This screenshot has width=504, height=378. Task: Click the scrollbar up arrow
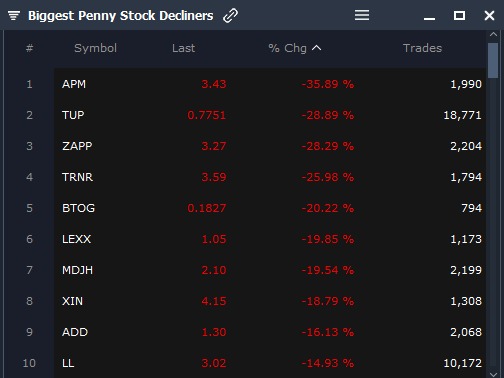493,34
